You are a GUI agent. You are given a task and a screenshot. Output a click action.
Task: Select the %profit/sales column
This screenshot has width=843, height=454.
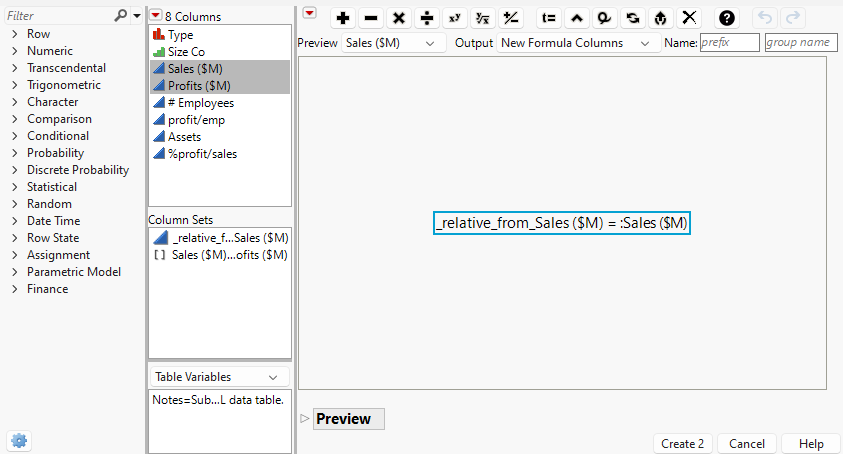220,154
